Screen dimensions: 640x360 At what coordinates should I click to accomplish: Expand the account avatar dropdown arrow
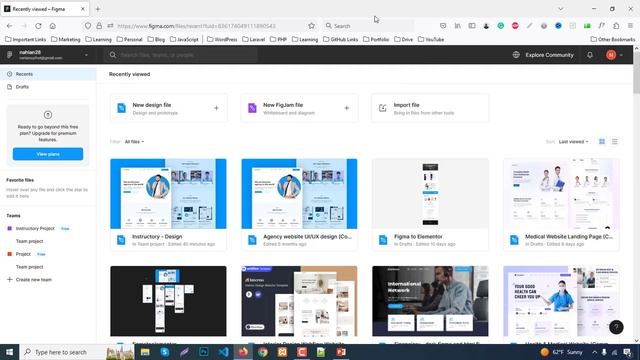(621, 55)
